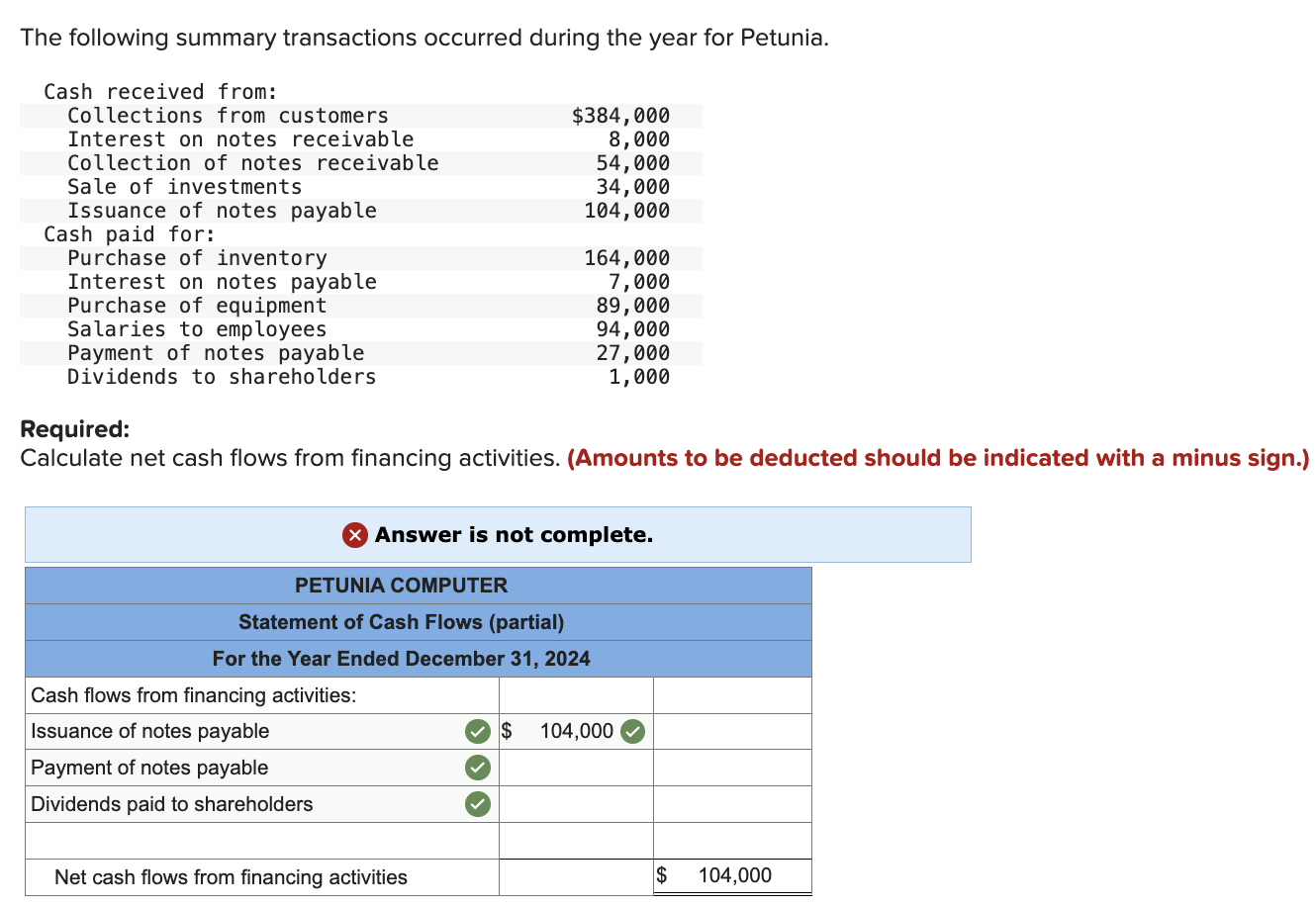Click the red X error icon beside 'Answer is not complete'
Screen dimensions: 1316x908
pyautogui.click(x=355, y=534)
